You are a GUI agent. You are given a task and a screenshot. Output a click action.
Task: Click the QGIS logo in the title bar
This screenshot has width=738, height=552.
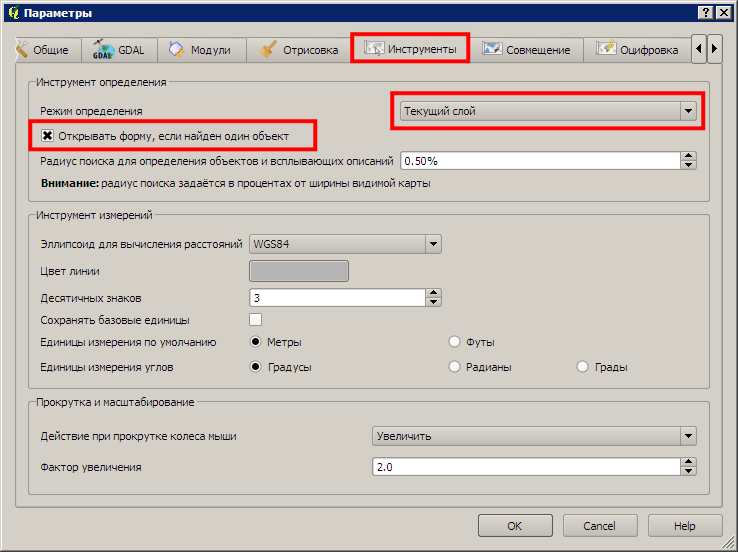click(x=14, y=13)
